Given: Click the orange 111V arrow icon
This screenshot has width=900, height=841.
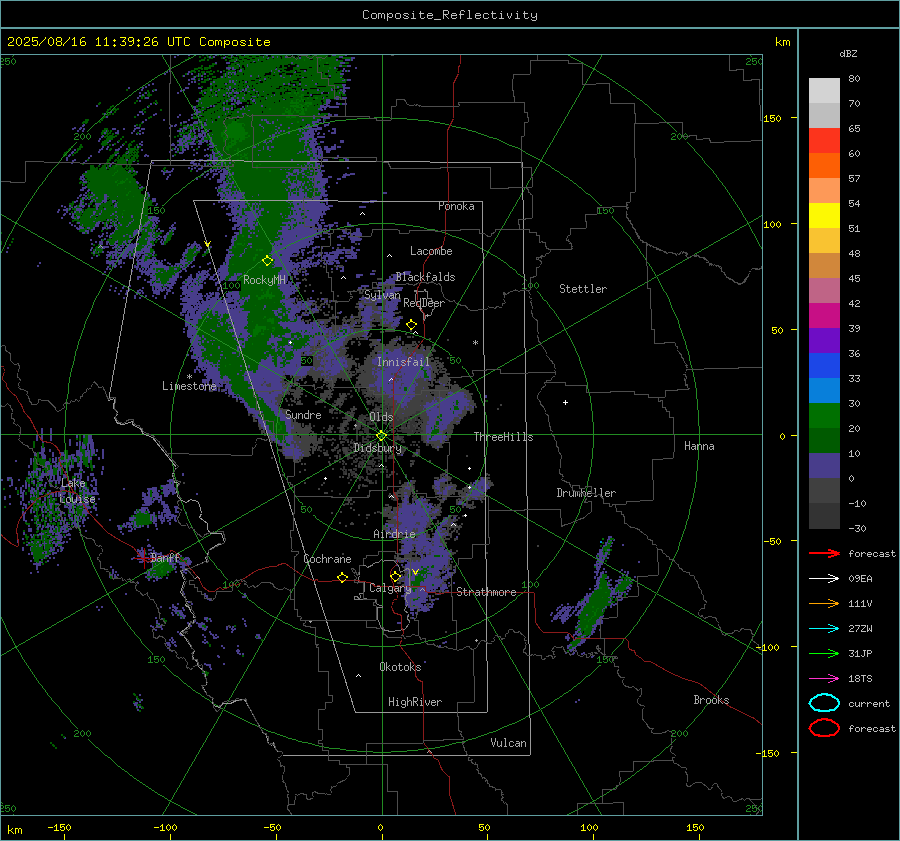Looking at the screenshot, I should 824,603.
